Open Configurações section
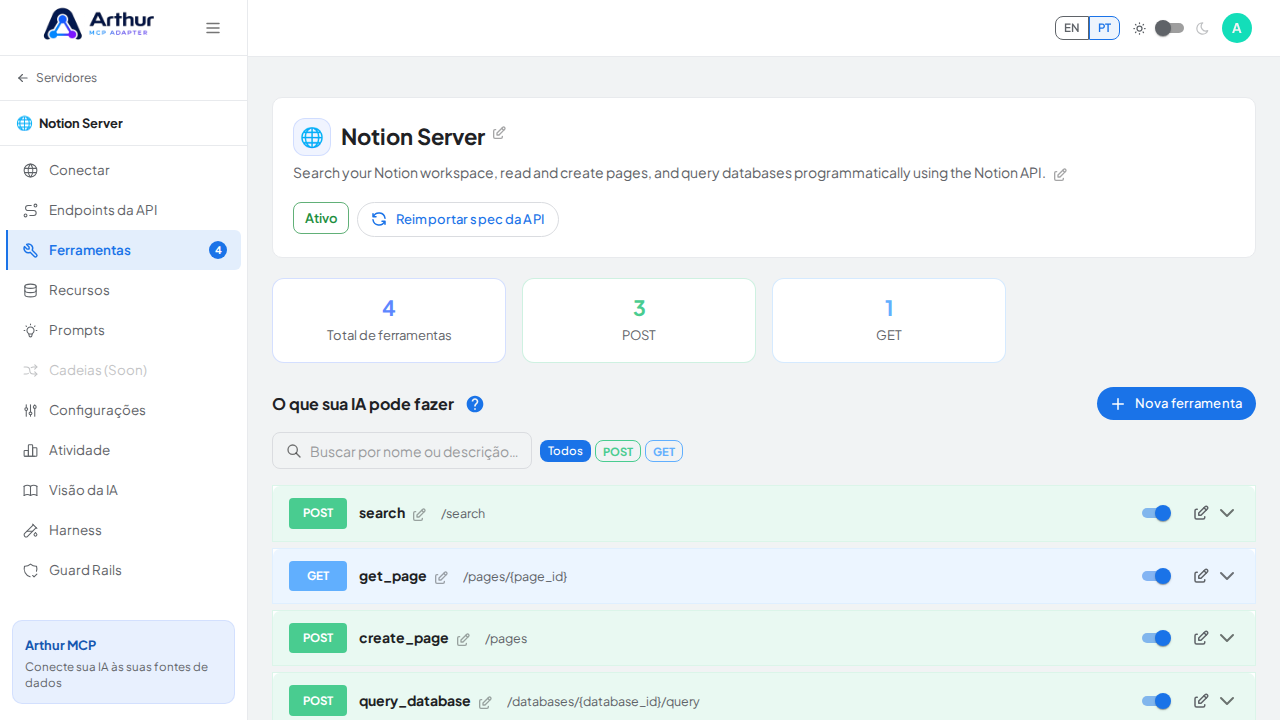 point(124,410)
